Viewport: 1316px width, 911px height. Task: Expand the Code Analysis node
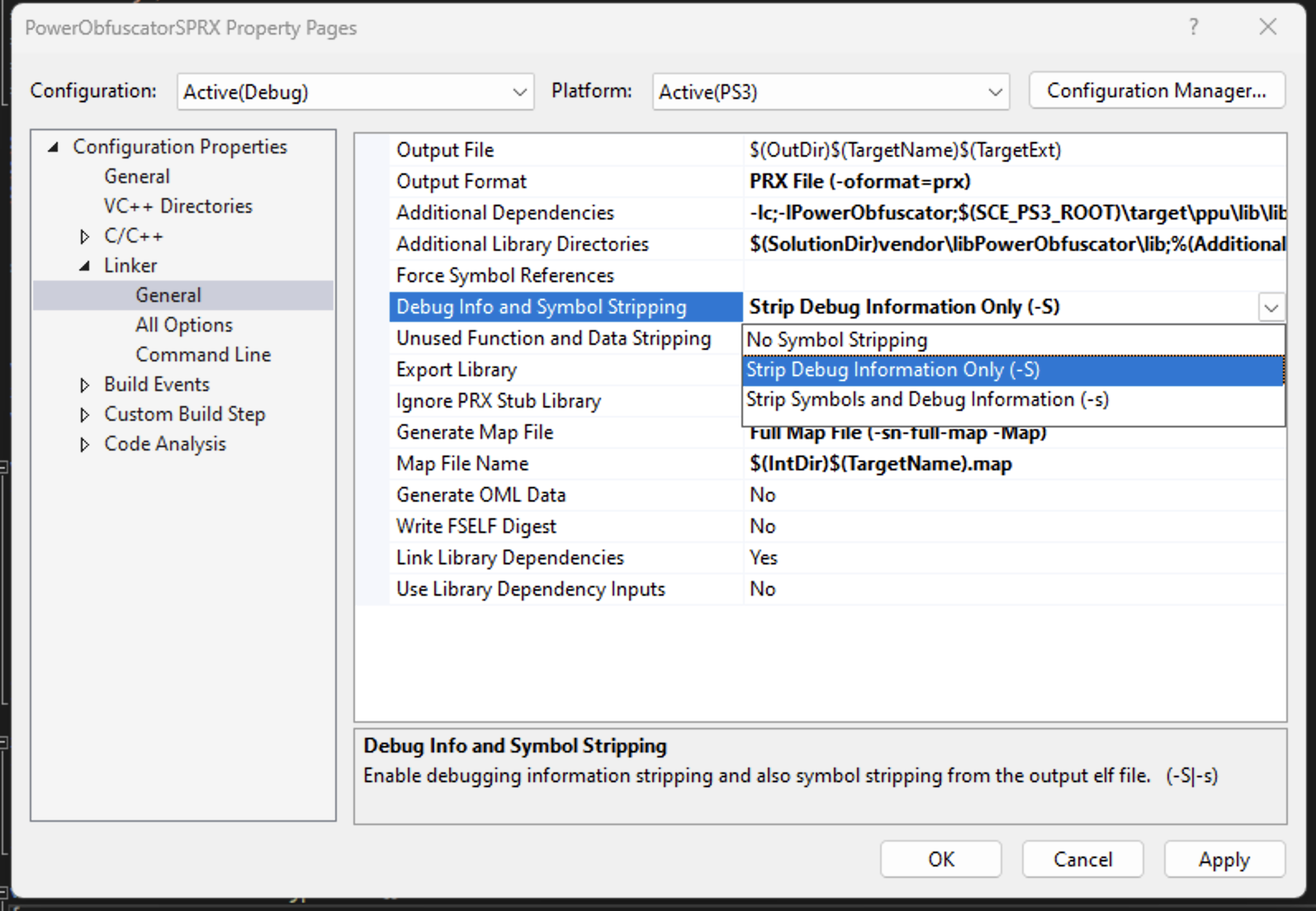coord(84,445)
